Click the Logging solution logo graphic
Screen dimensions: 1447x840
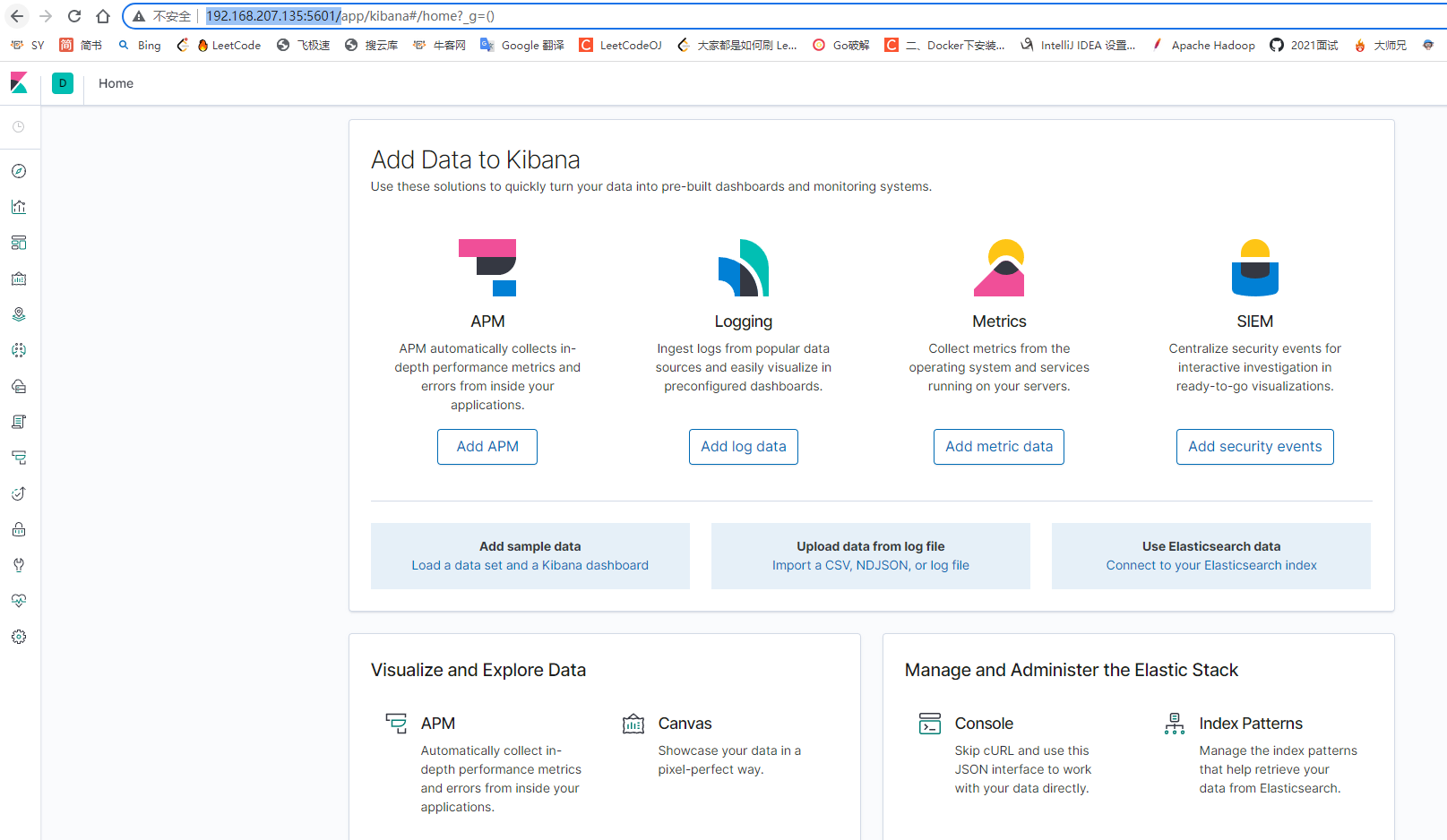(x=744, y=268)
